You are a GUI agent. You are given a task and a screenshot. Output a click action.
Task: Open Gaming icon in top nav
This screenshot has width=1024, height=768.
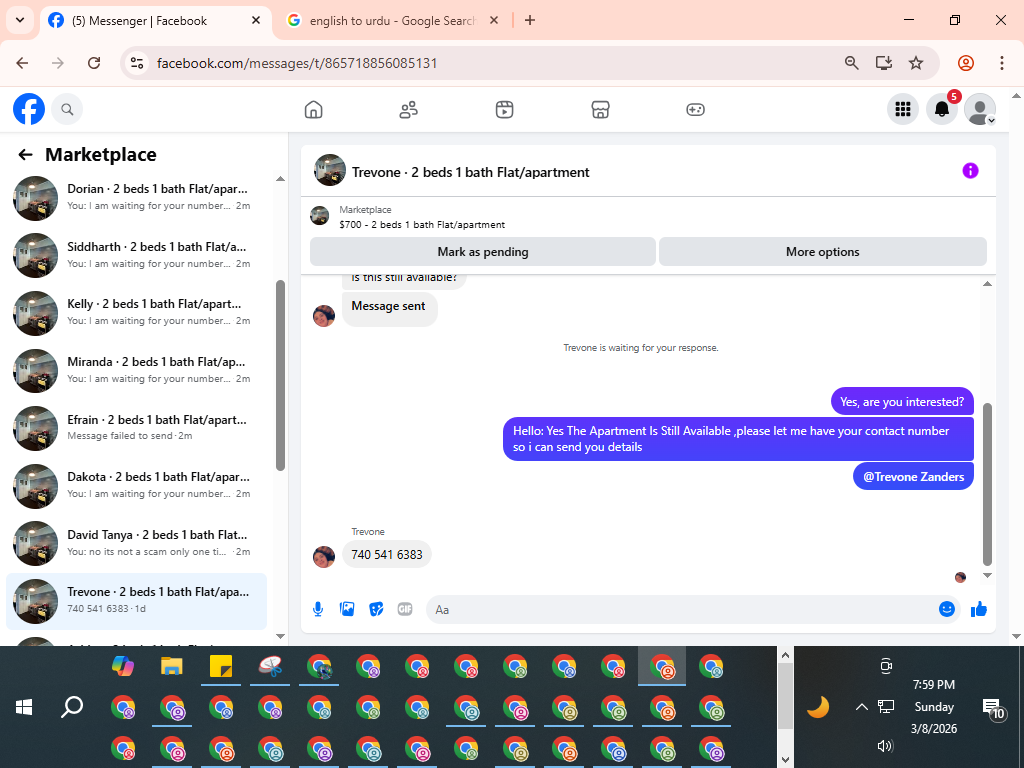[696, 109]
